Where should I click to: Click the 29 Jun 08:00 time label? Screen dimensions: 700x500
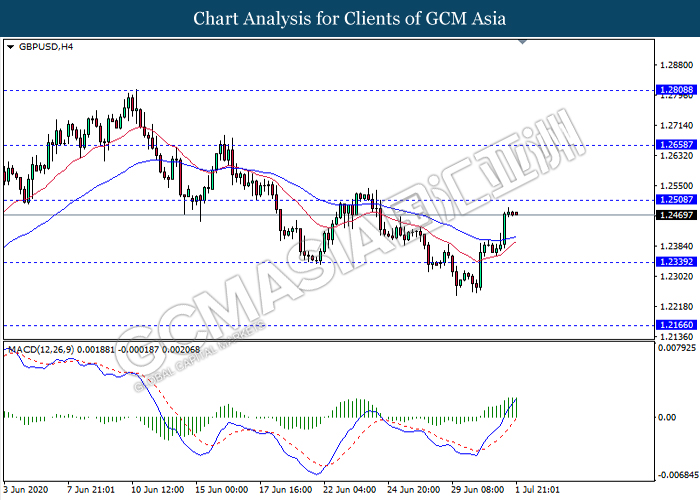(478, 490)
